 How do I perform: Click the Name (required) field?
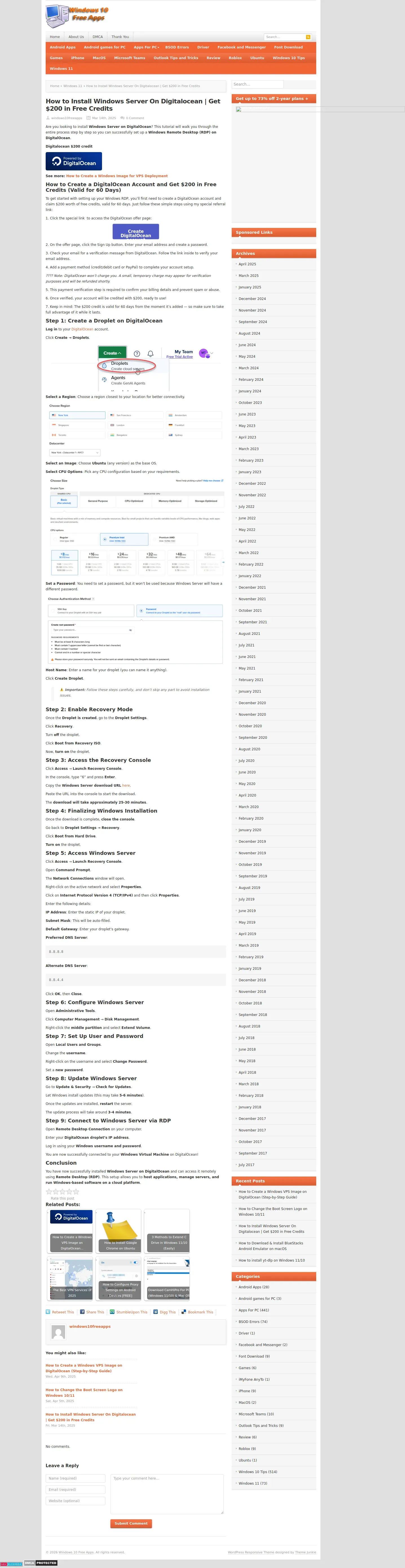76,1478
